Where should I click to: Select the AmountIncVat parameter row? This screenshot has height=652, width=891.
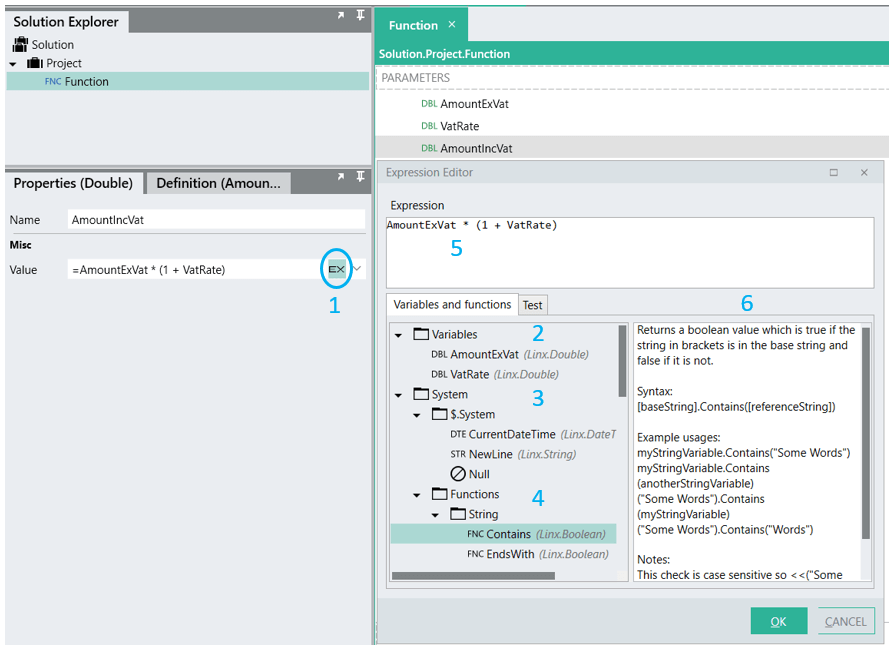click(632, 148)
